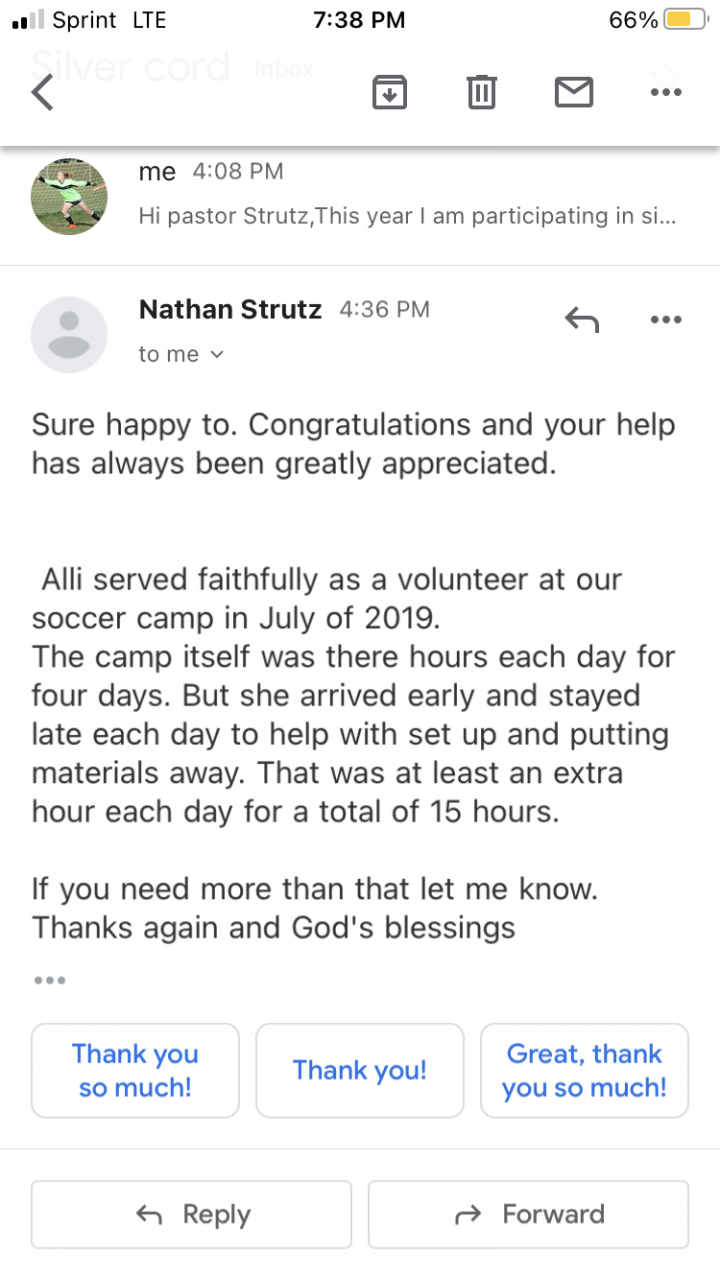Mark conversation unread with envelope icon
Viewport: 720px width, 1280px height.
click(574, 93)
